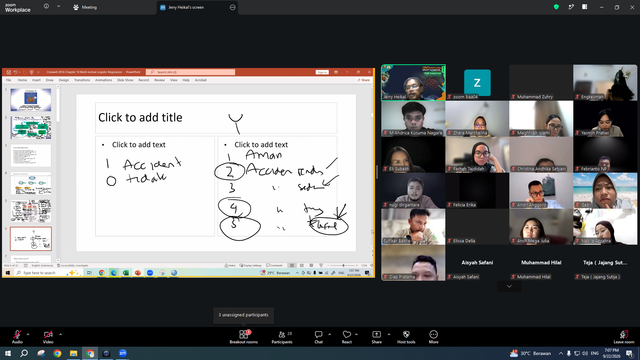The image size is (640, 360).
Task: Adjust the PowerPoint zoom slider
Action: coord(343,265)
